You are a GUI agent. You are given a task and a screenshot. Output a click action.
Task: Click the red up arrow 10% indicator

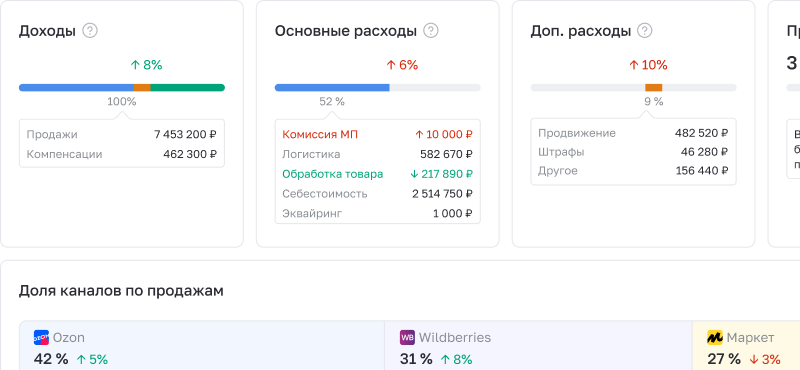(648, 65)
